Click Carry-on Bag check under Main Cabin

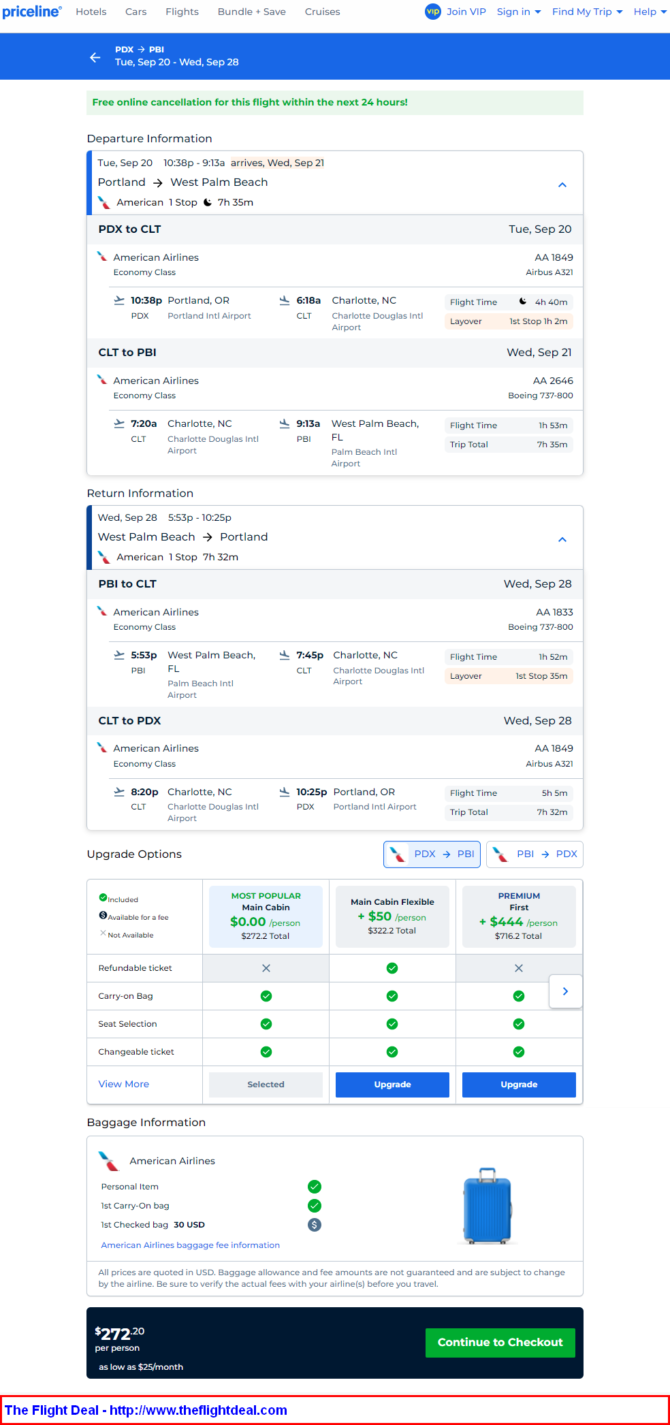click(x=266, y=996)
